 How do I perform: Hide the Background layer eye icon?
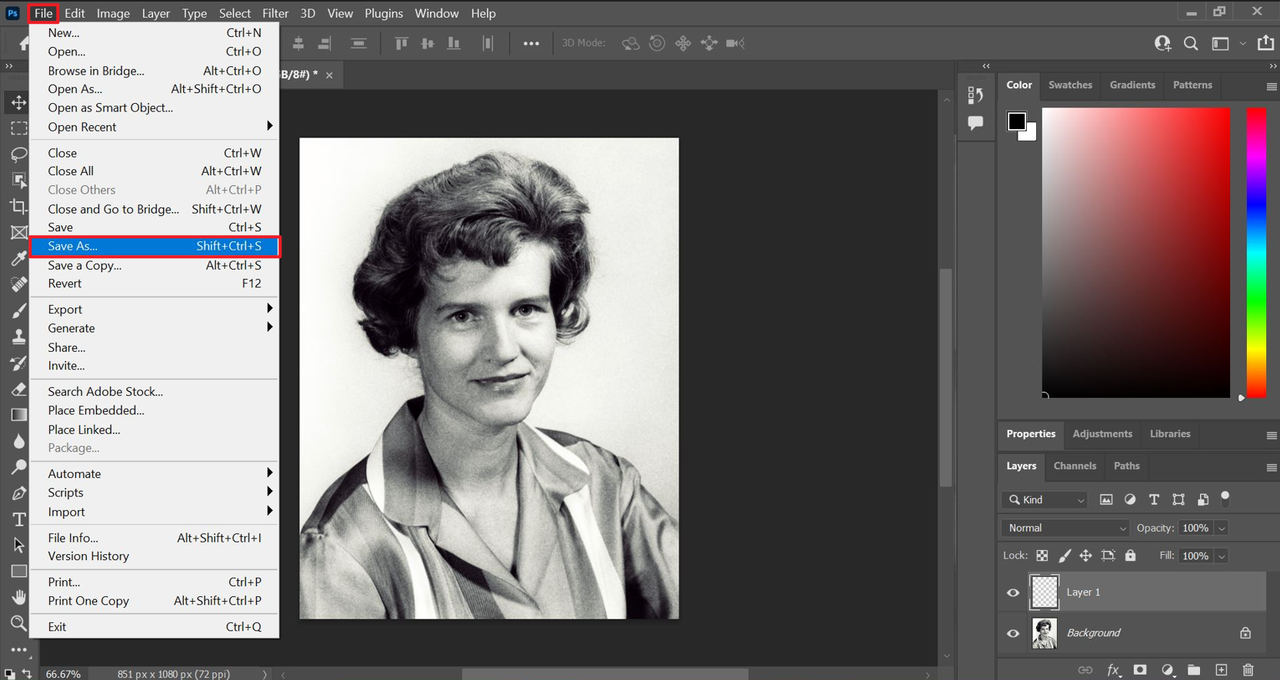1013,633
